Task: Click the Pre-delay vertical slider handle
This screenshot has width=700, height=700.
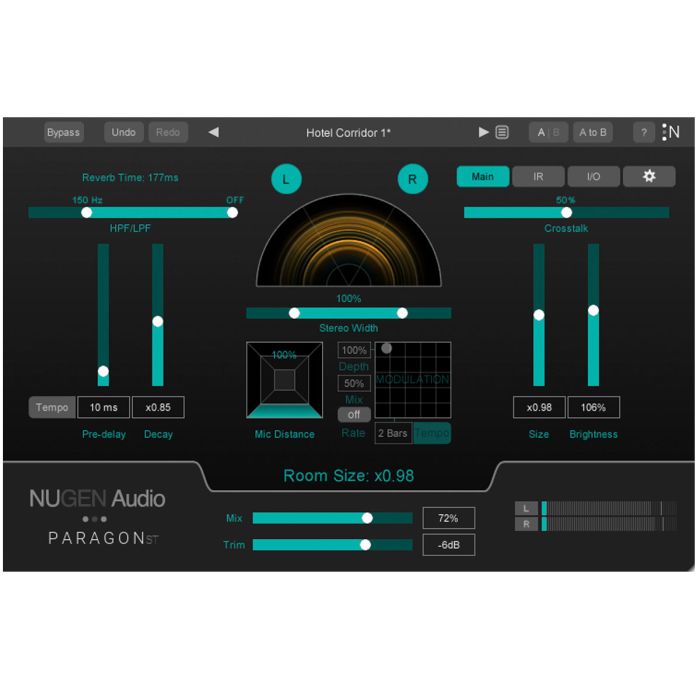Action: (103, 371)
